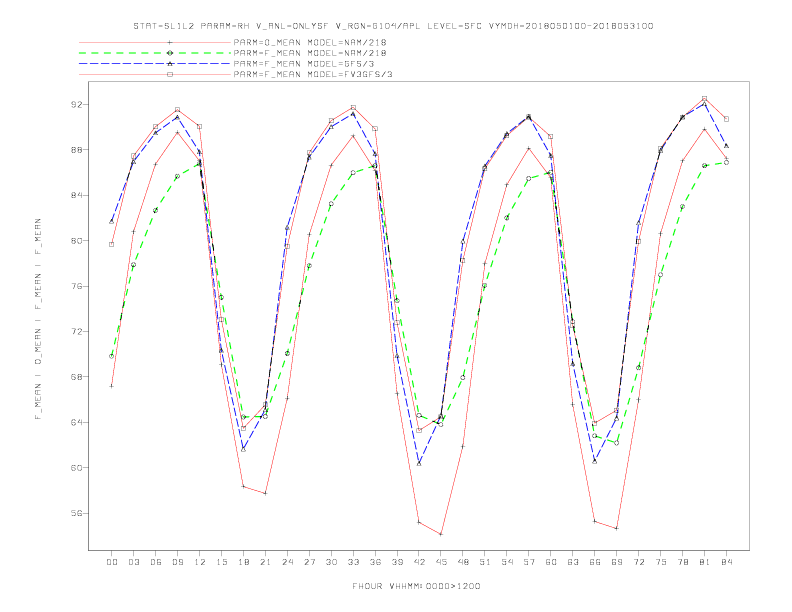
Task: Click y-axis tick value 92
Action: point(77,105)
